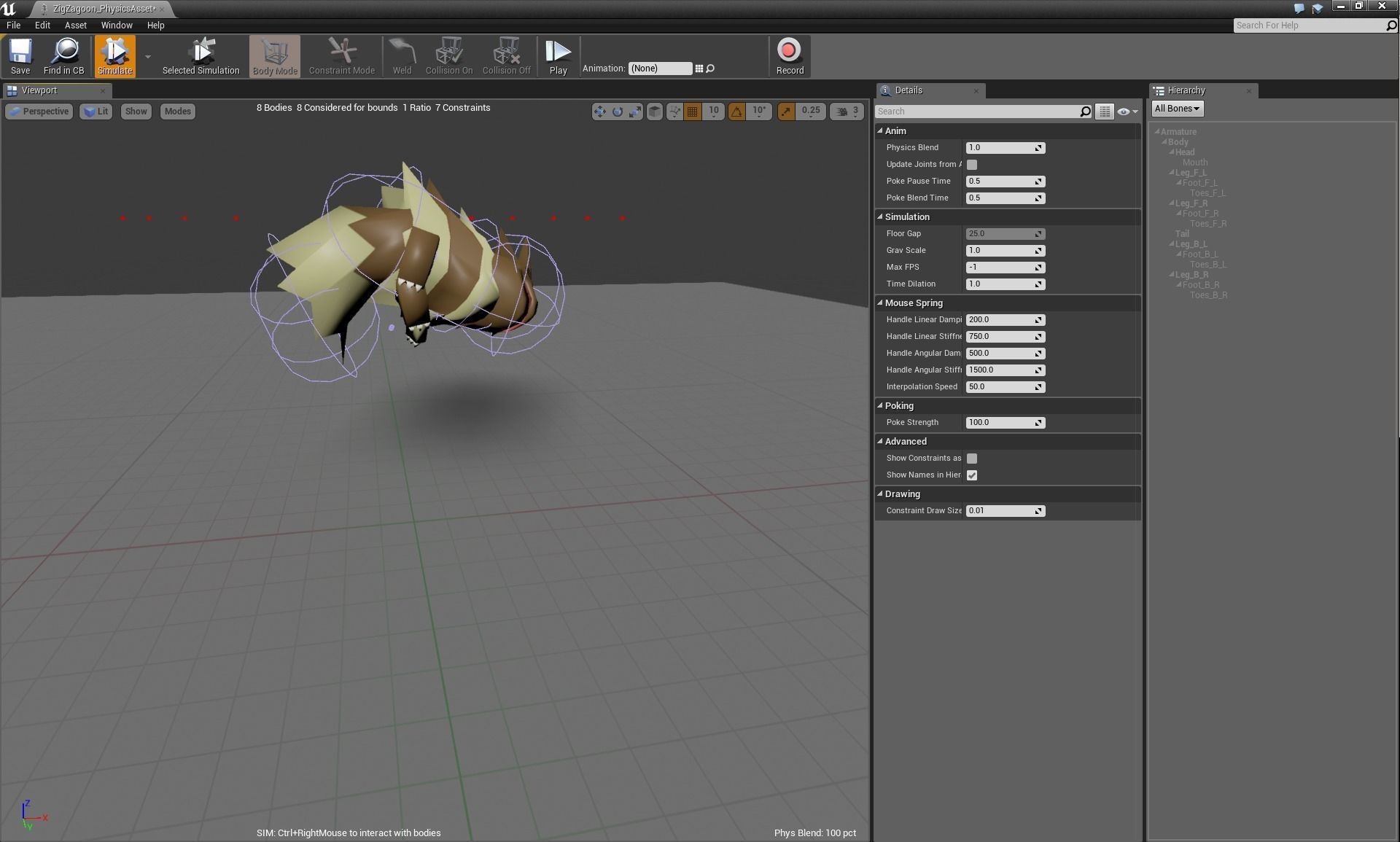
Task: Select the translate gizmo tool
Action: (599, 112)
